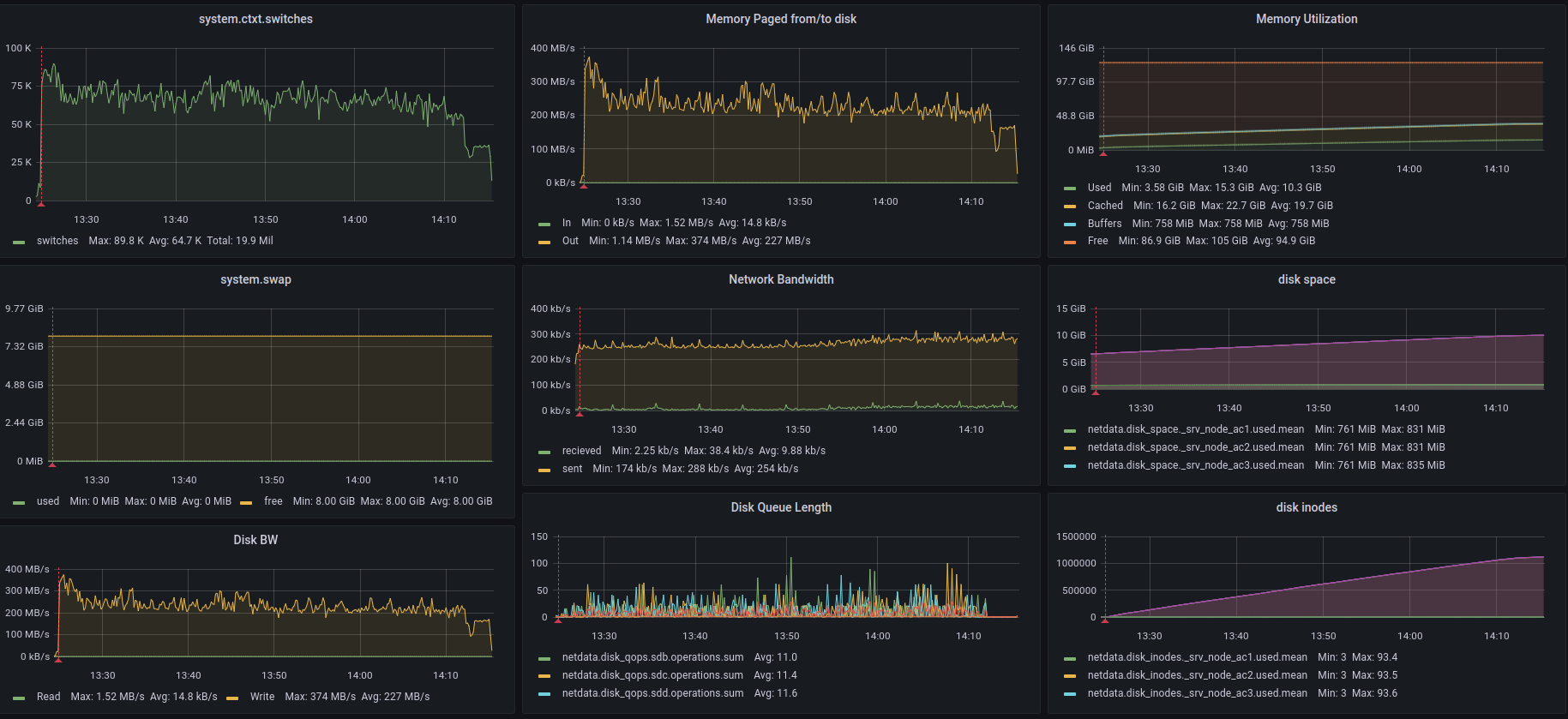The image size is (1568, 719).
Task: Toggle the sdc operations series in Disk Queue legend
Action: coord(652,675)
